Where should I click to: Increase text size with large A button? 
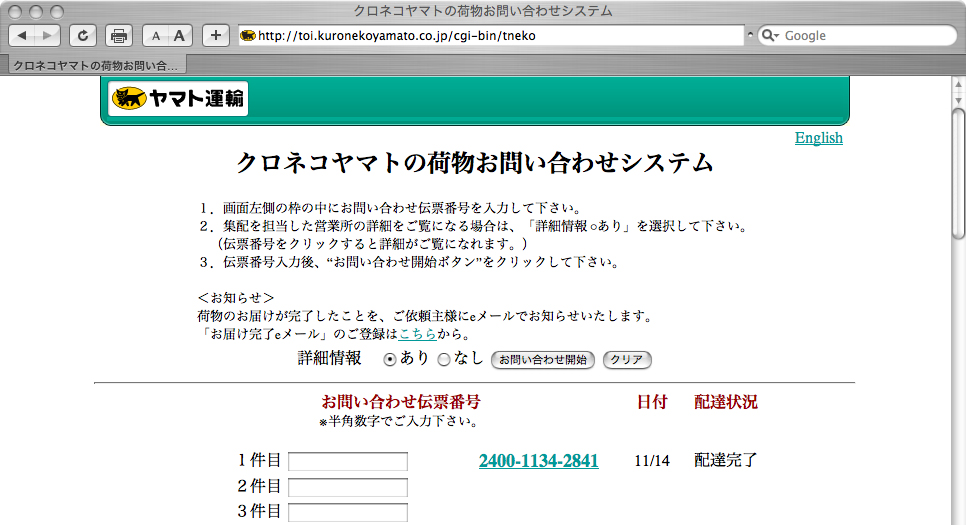click(179, 36)
